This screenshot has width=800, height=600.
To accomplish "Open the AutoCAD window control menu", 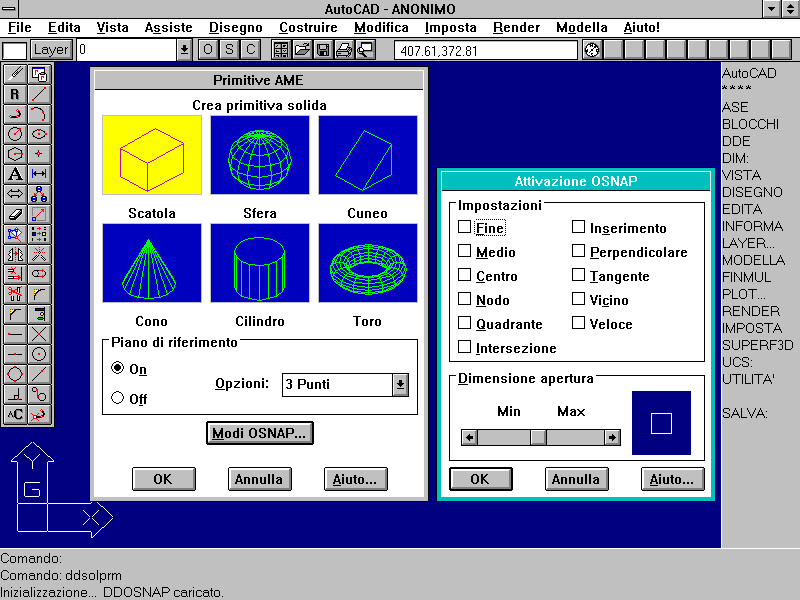I will (x=9, y=9).
